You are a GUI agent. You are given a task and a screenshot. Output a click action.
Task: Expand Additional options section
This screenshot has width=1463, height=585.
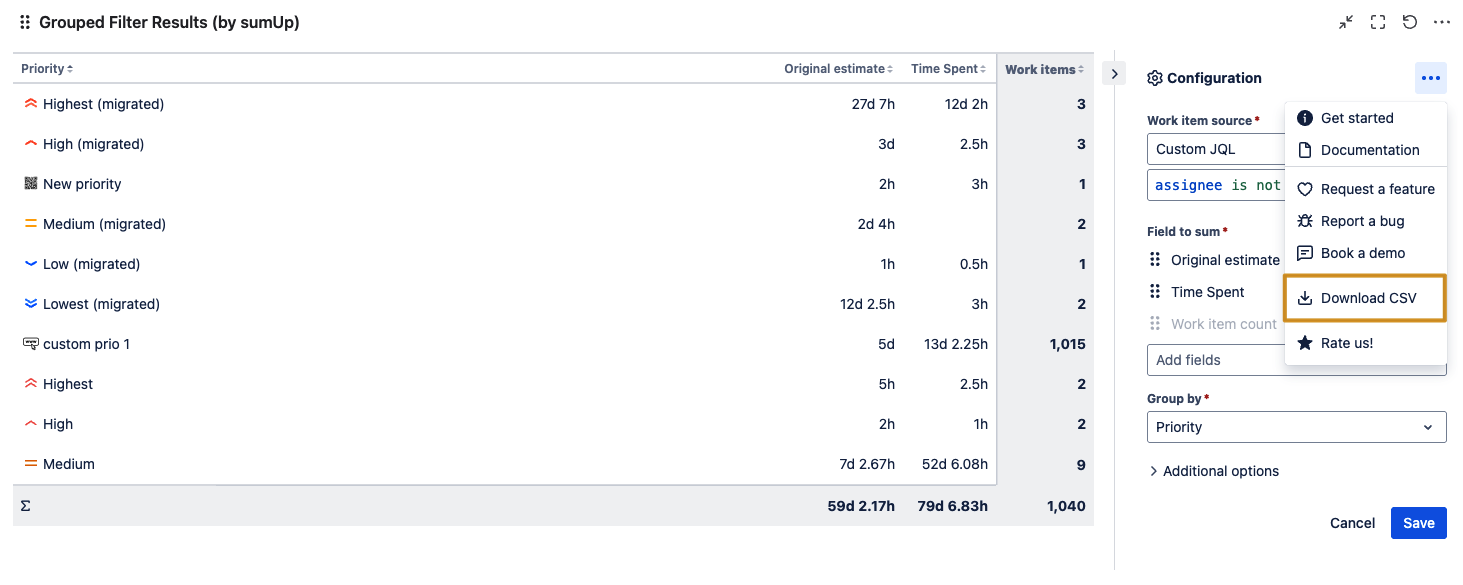click(1213, 471)
